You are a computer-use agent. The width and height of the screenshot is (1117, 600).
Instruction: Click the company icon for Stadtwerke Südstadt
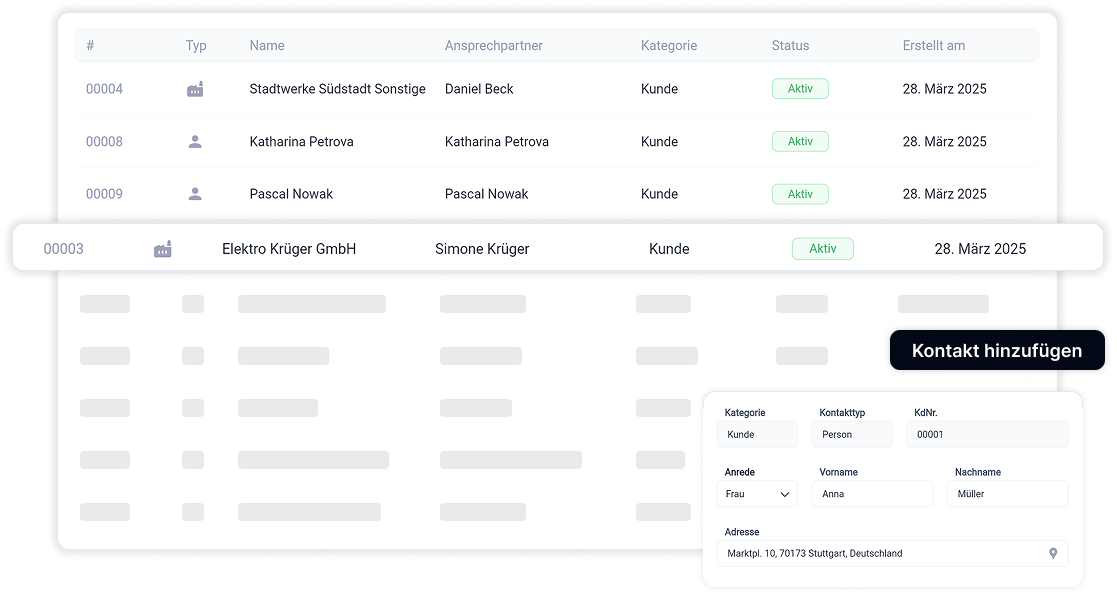[195, 89]
